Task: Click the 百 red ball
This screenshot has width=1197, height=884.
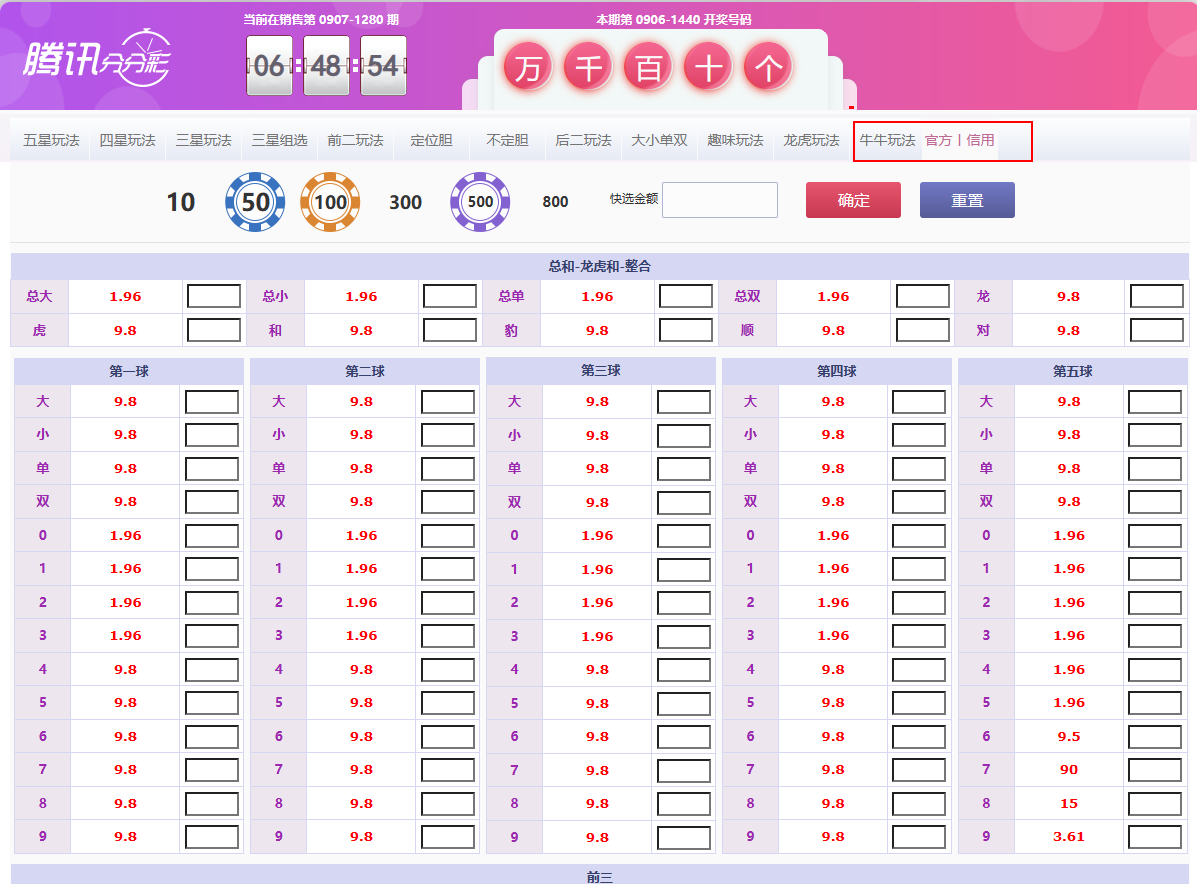Action: click(648, 67)
